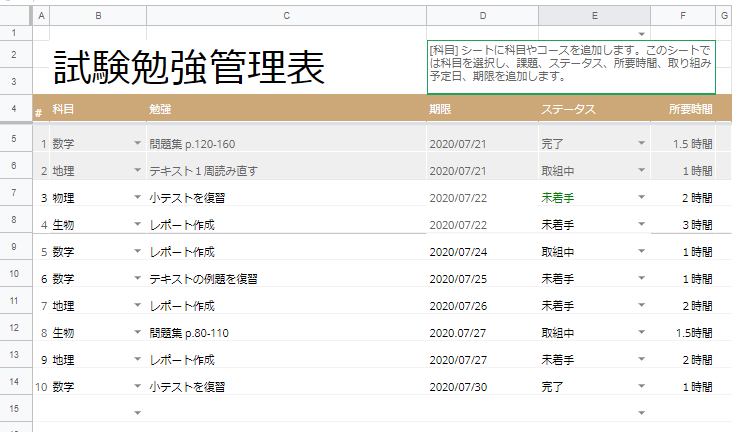732x432 pixels.
Task: Open empty status dropdown in row 15
Action: tap(641, 413)
